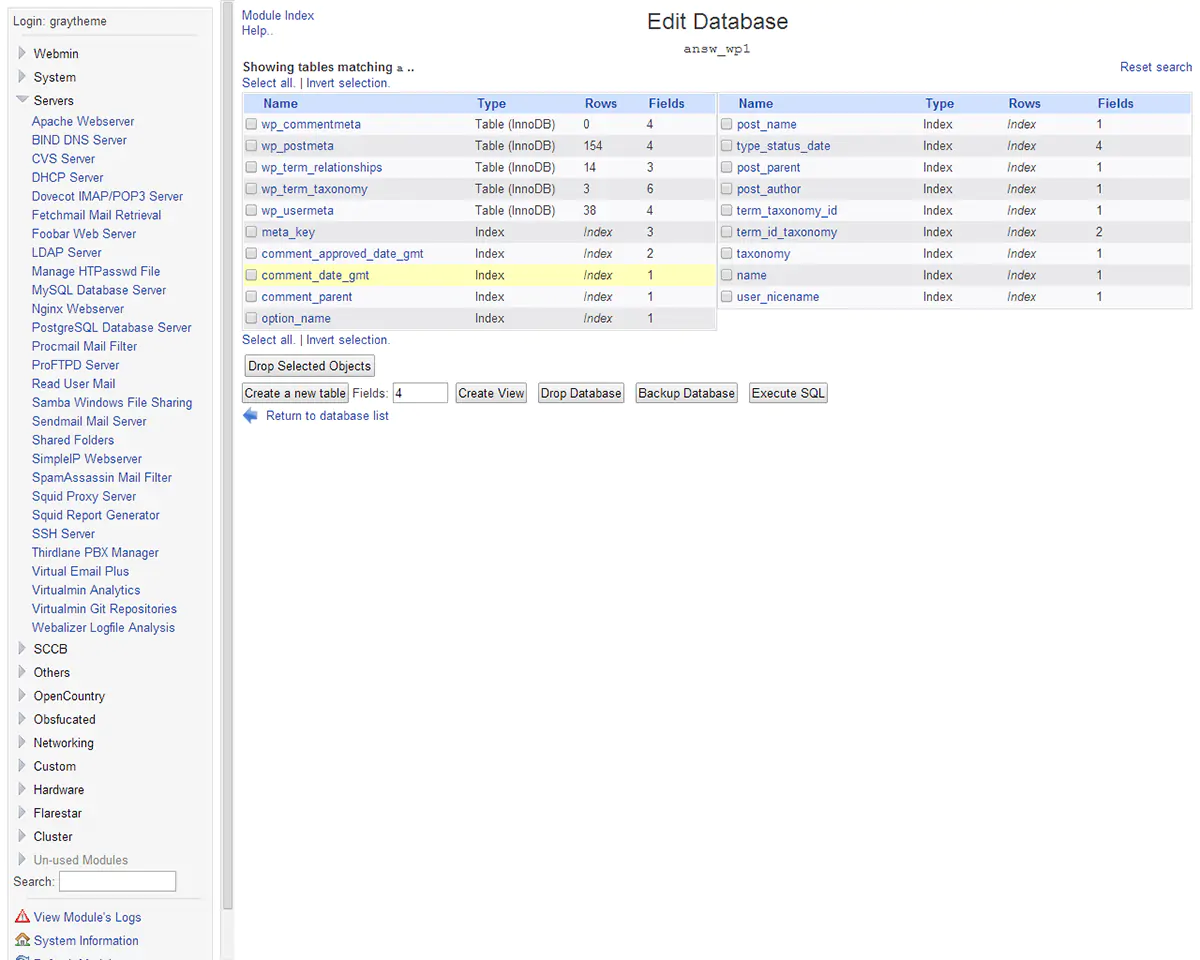This screenshot has height=960, width=1200.
Task: Click the Backup Database button
Action: pyautogui.click(x=686, y=393)
